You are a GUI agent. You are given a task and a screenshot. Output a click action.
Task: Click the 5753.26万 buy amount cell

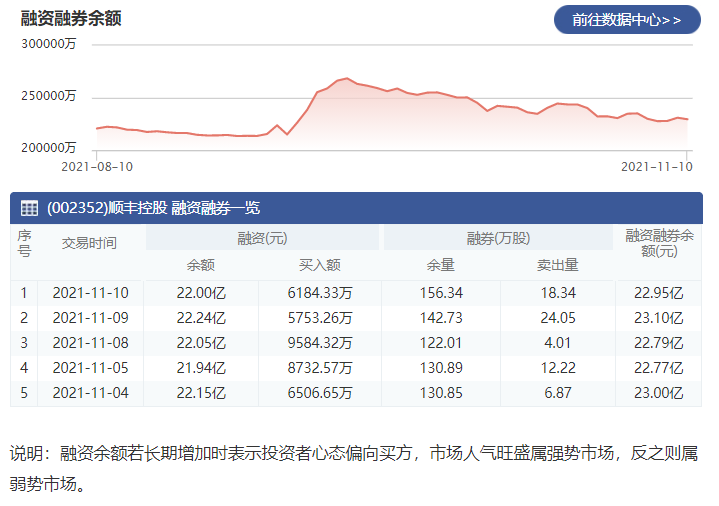pos(320,318)
